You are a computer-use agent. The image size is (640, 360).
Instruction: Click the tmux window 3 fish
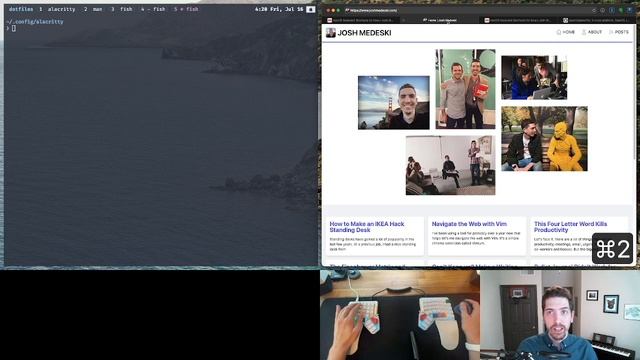pos(122,9)
